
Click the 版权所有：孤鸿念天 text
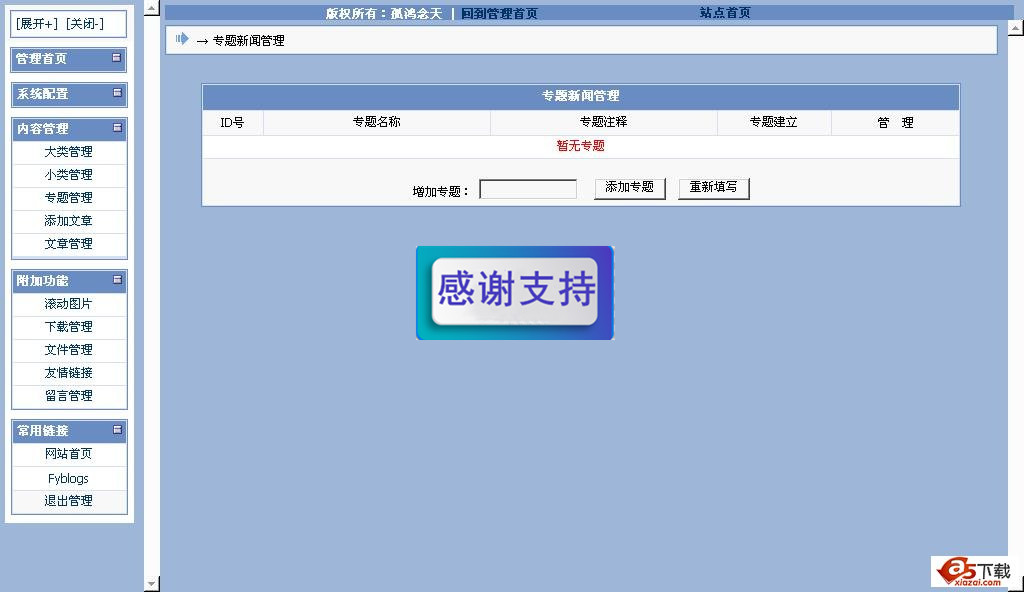(x=384, y=13)
